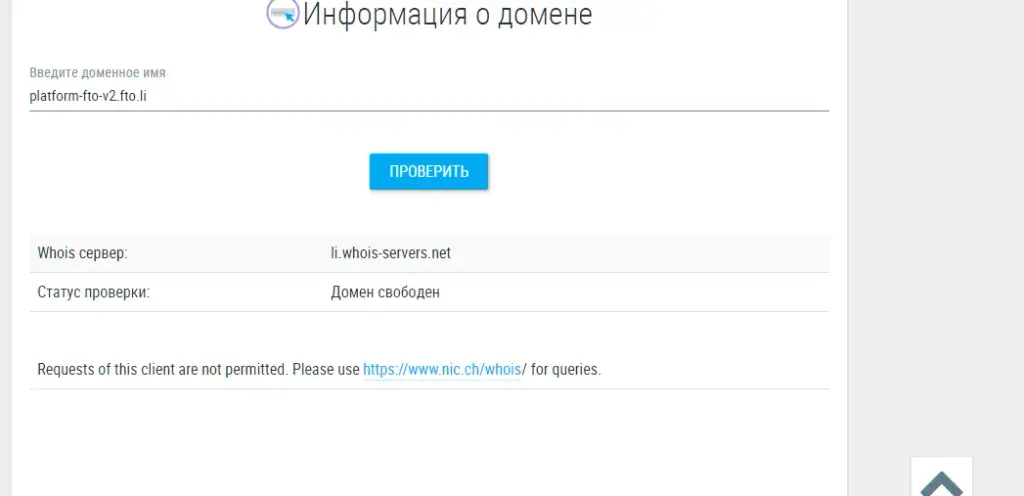Focus the domain name input field
1024x496 pixels.
tap(429, 97)
